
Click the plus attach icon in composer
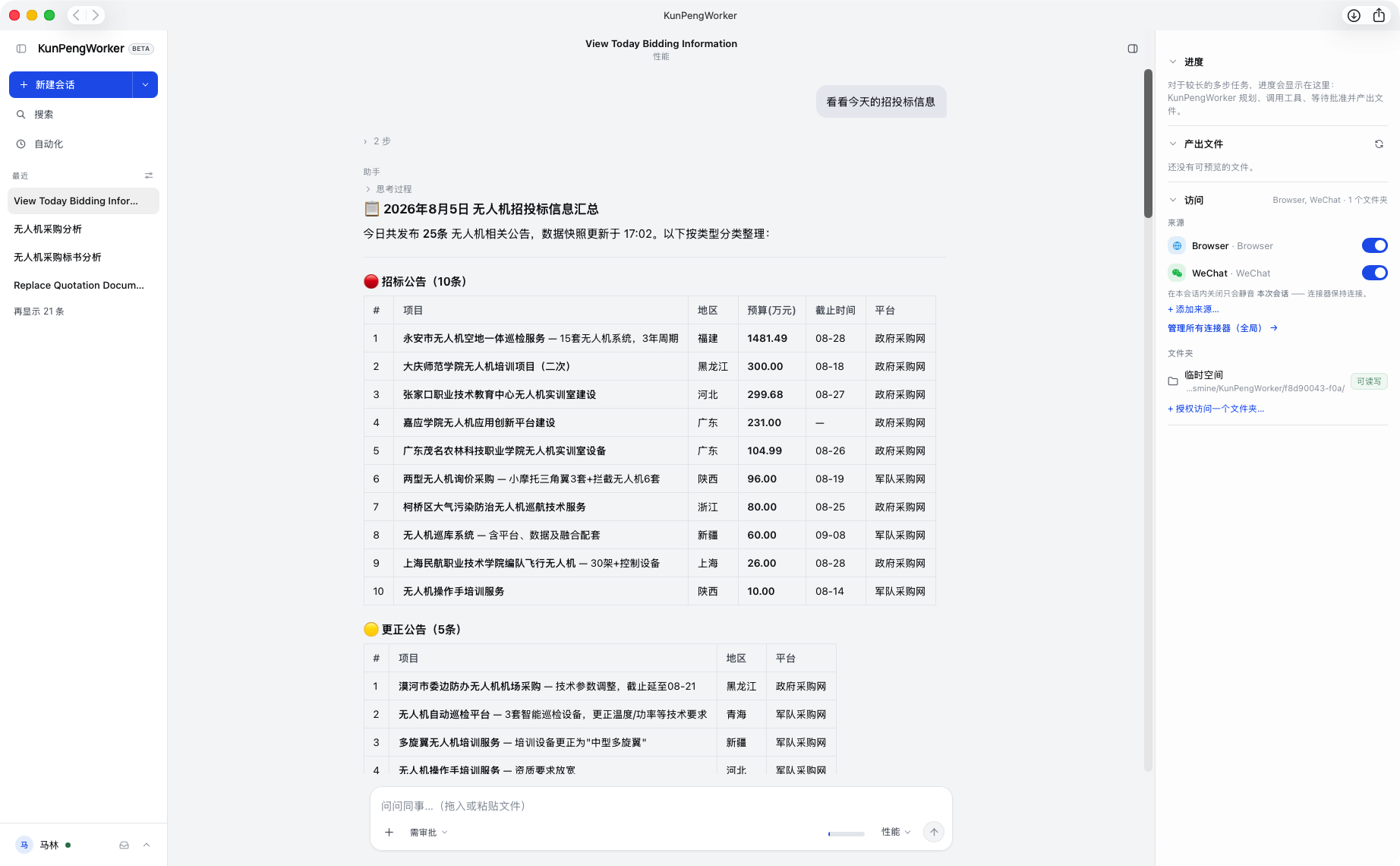[x=389, y=833]
